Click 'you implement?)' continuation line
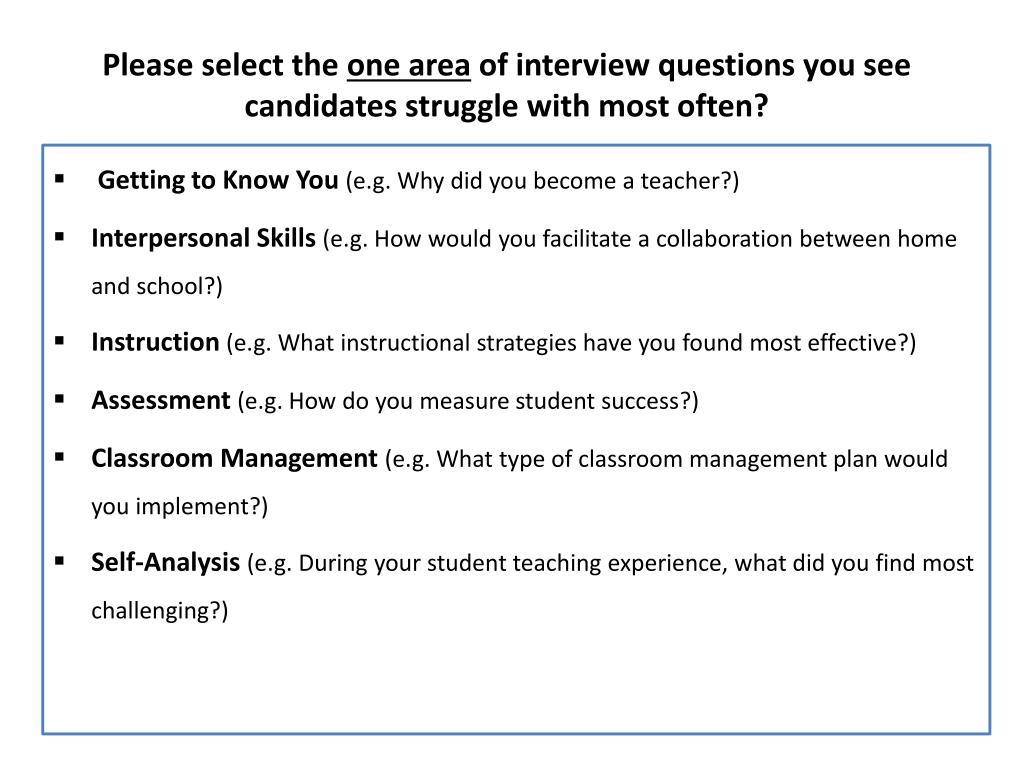 180,507
